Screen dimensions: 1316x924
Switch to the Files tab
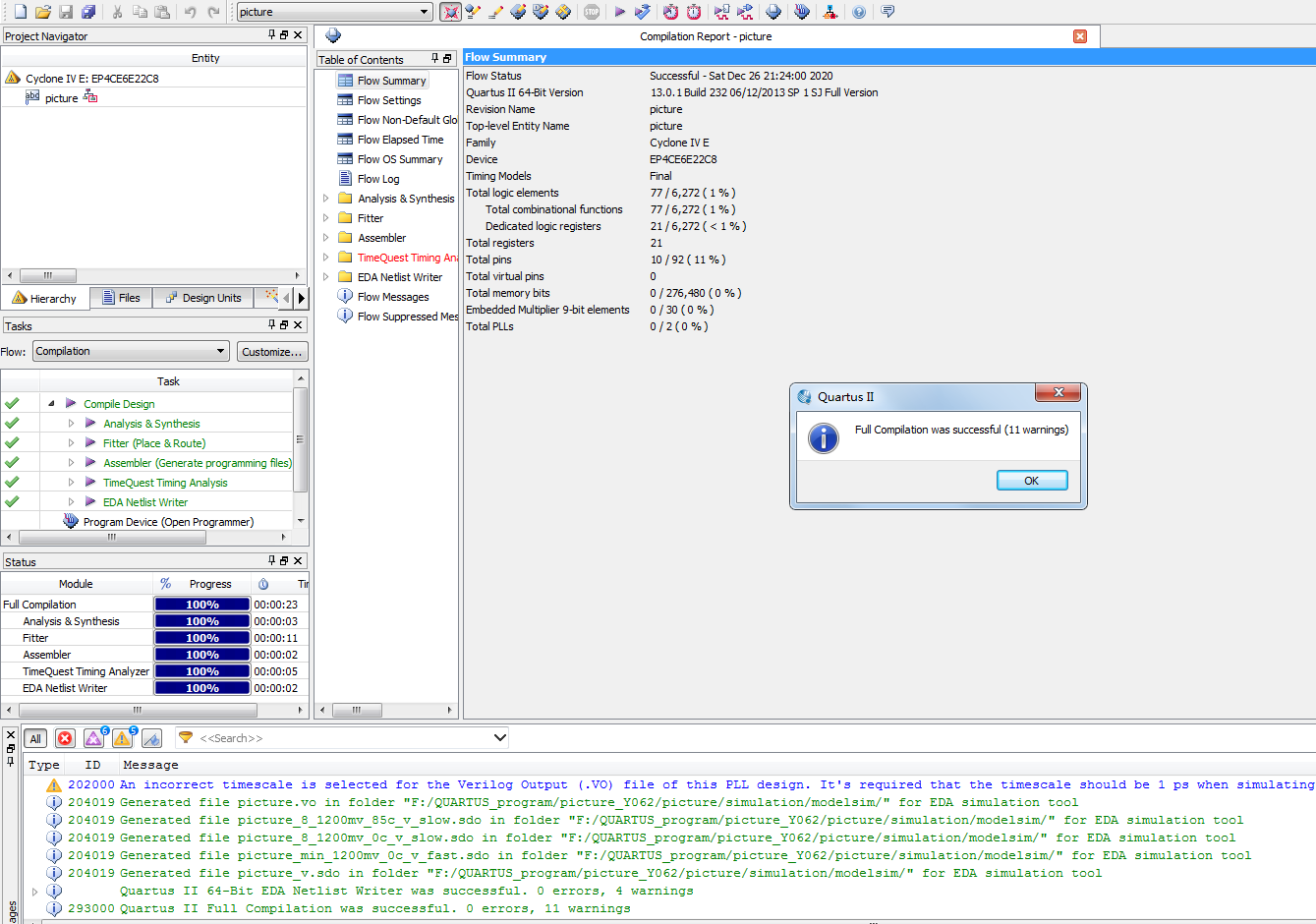(x=121, y=298)
